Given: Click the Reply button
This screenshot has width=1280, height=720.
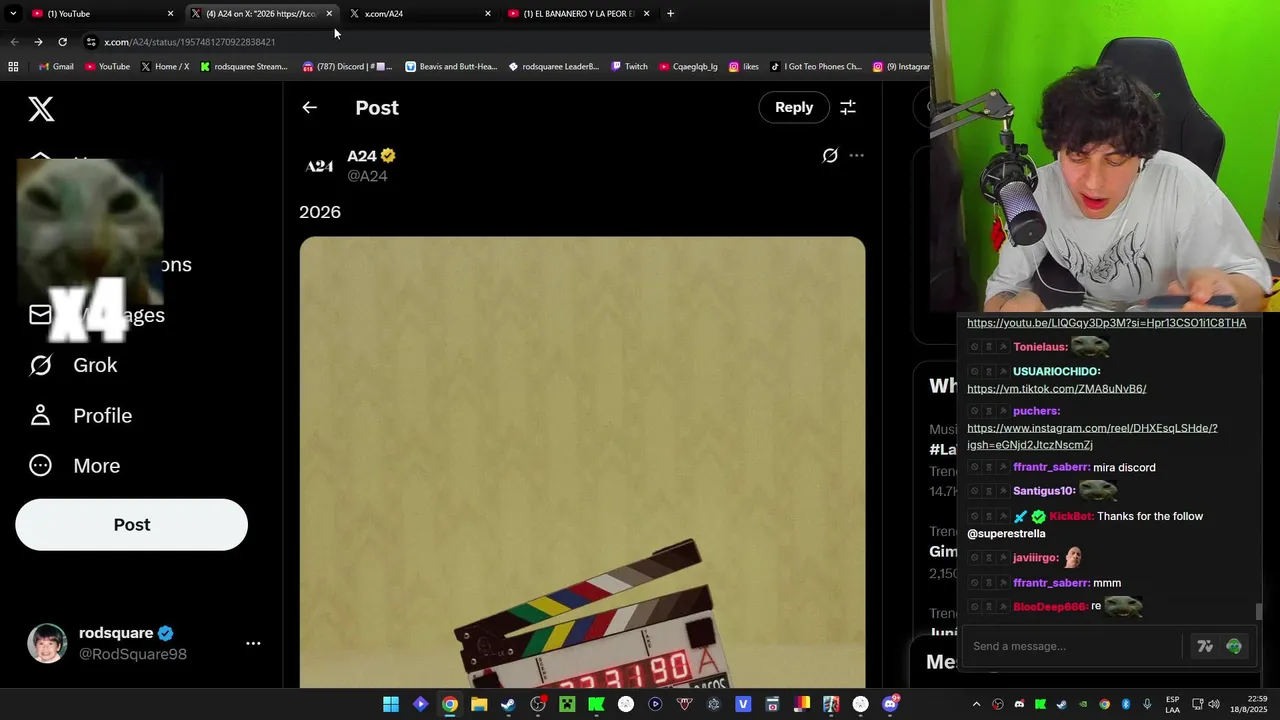Looking at the screenshot, I should coord(794,107).
